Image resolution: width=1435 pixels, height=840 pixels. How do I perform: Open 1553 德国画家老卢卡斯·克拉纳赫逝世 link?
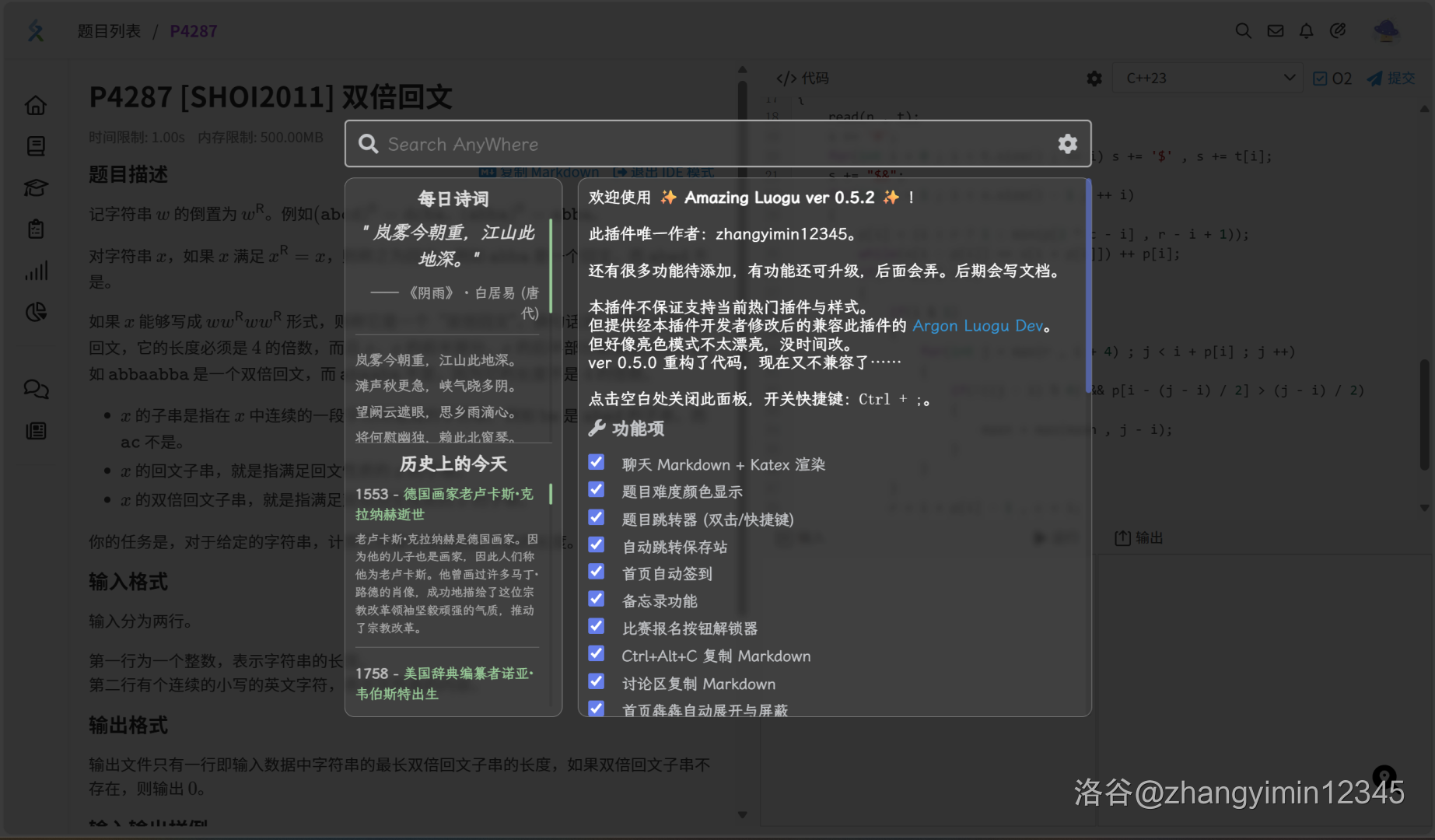pos(444,504)
